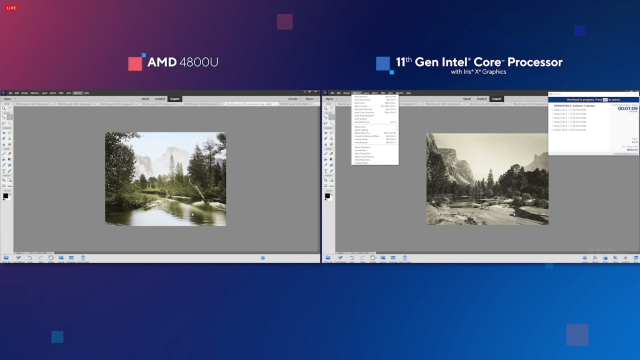Image resolution: width=640 pixels, height=360 pixels.
Task: Choose Adjust Sharpness in Enhance menu
Action: (375, 147)
